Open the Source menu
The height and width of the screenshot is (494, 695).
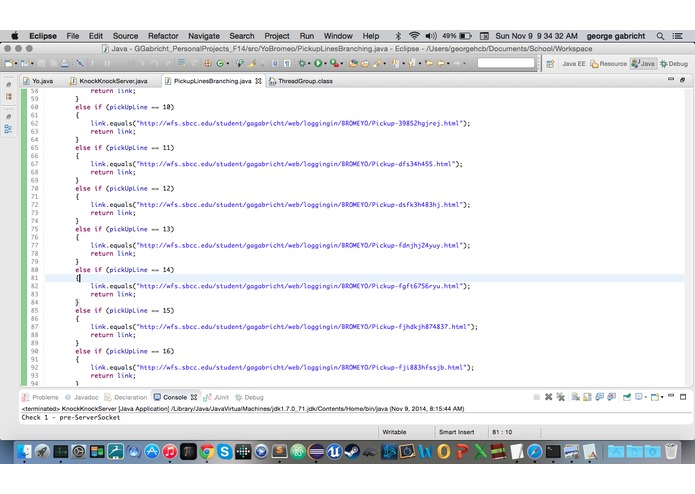tap(125, 36)
